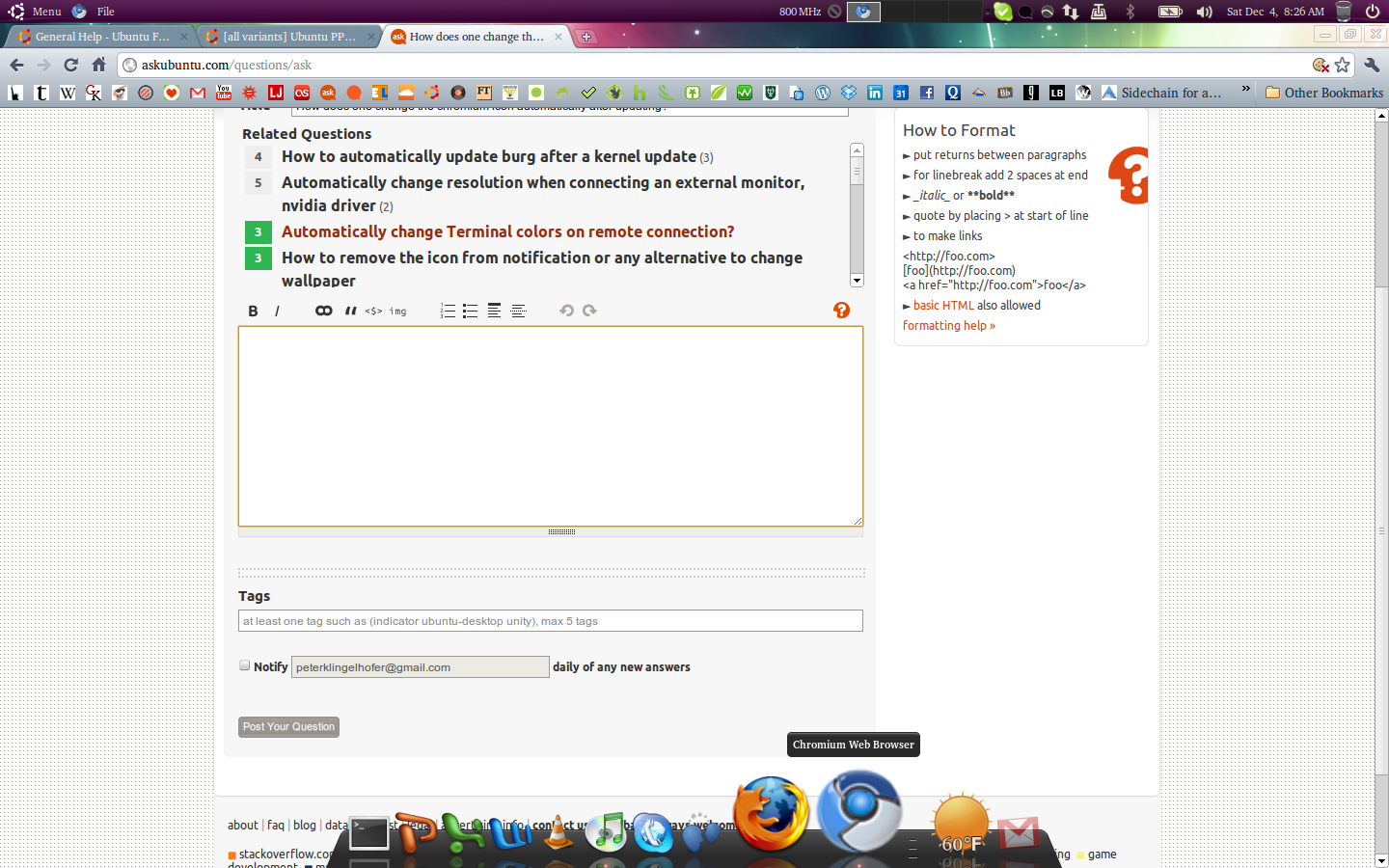
Task: Insert a hyperlink using the chain icon
Action: point(323,311)
